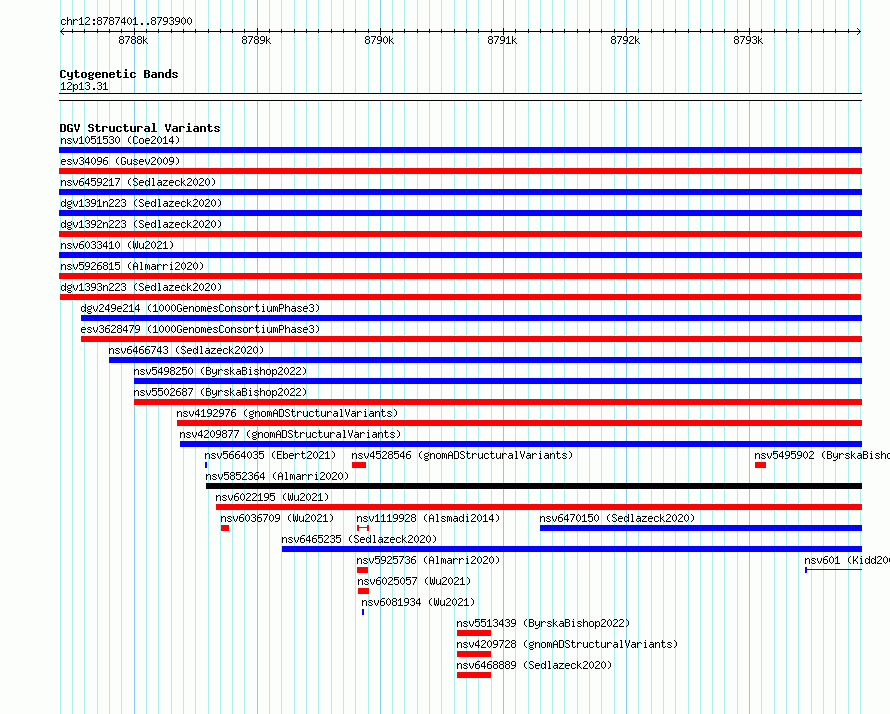Click the thin blue nsv601 variant line
The width and height of the screenshot is (890, 714).
click(x=834, y=570)
